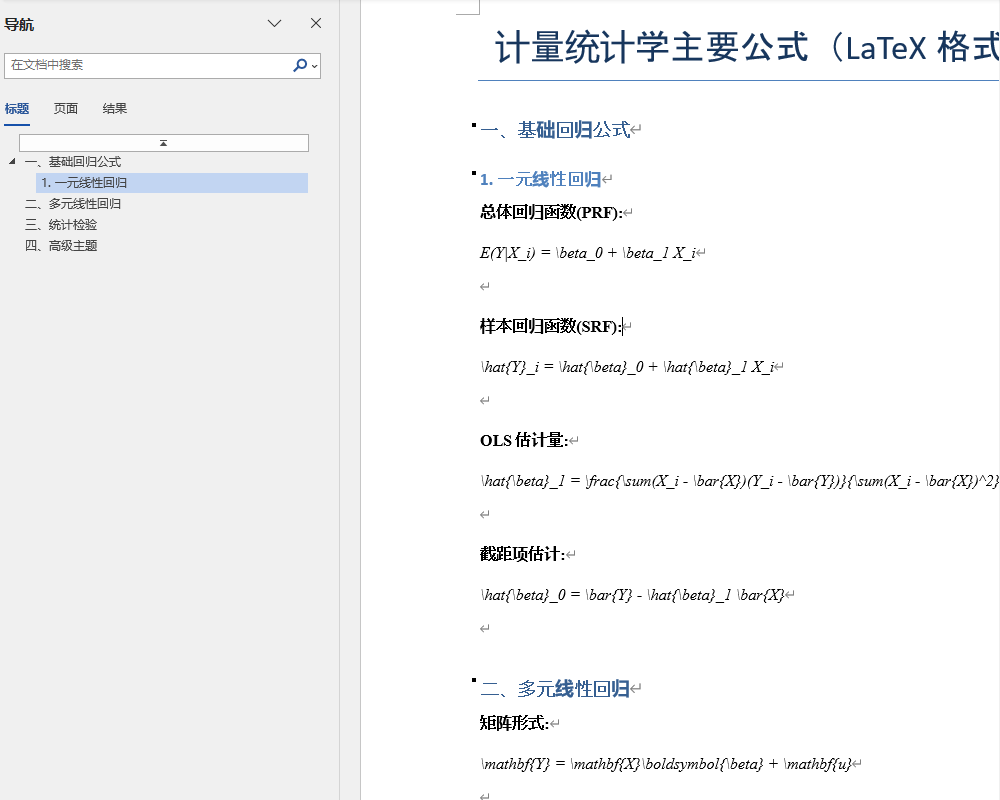Click the E(Y|X_i) formula line
Screen dimensions: 1000x800
587,253
